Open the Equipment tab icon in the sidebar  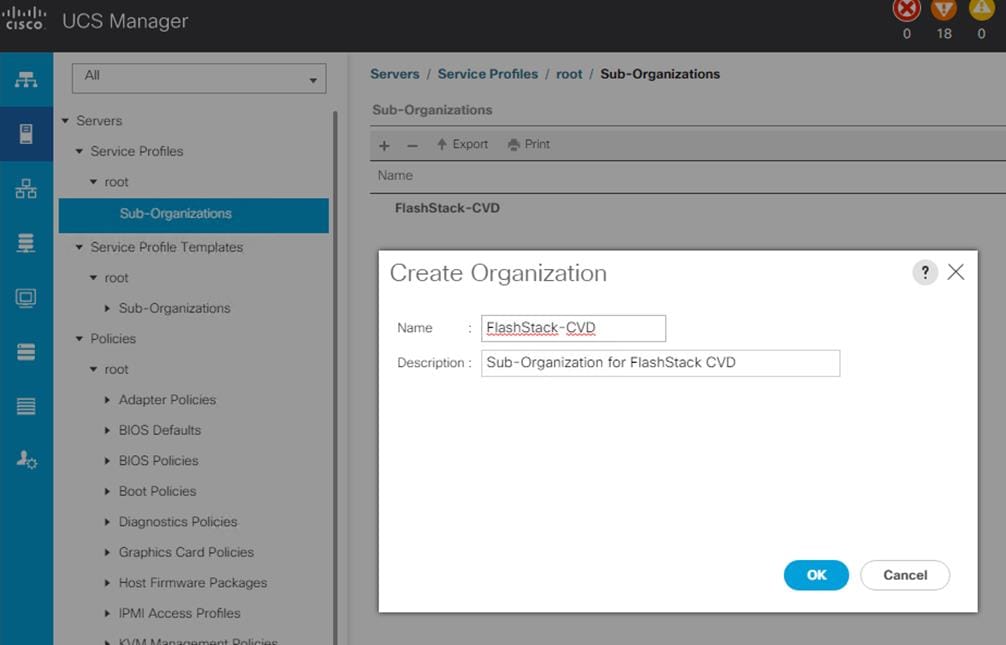[26, 80]
